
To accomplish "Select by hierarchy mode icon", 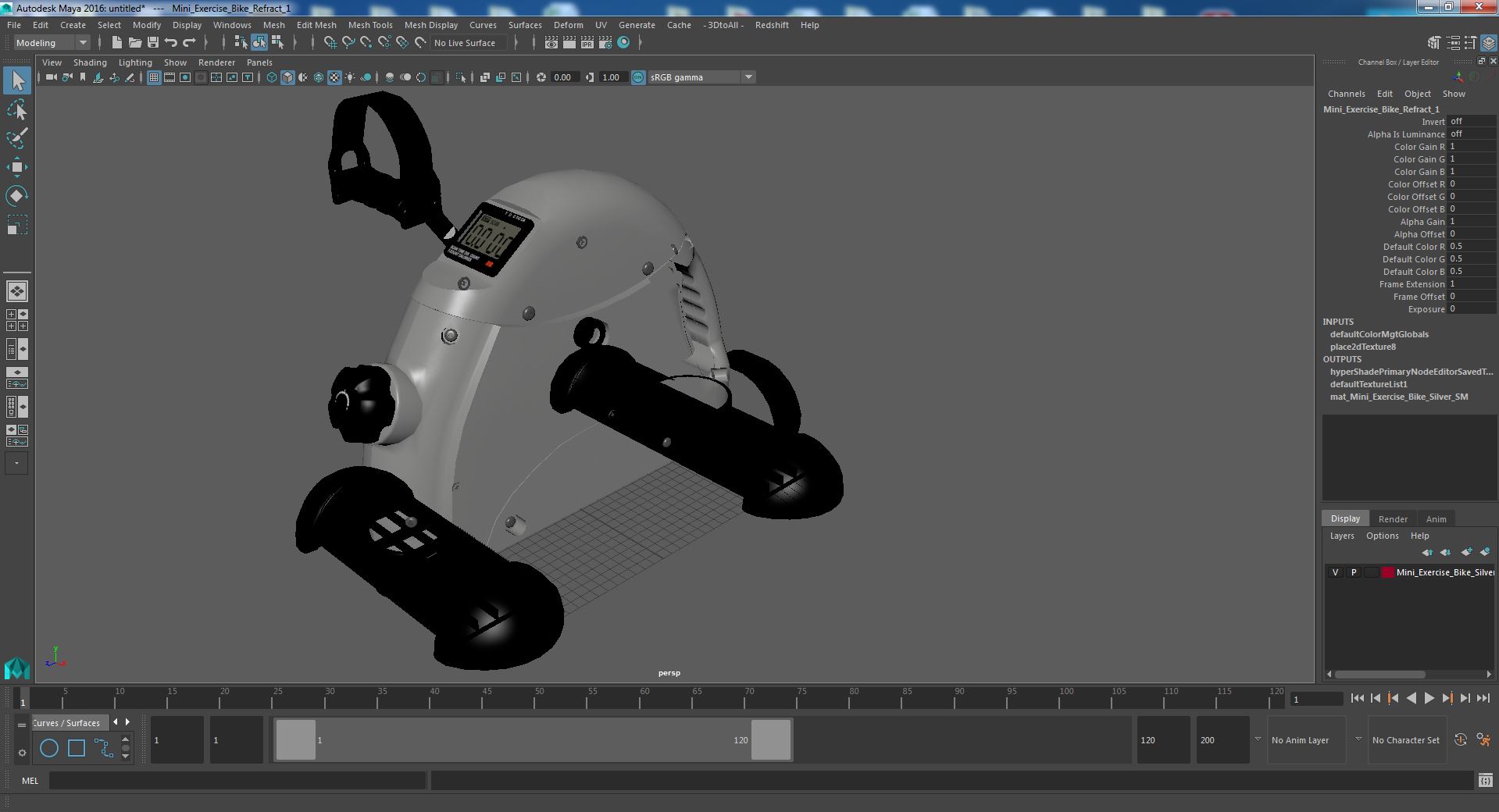I will coord(241,43).
